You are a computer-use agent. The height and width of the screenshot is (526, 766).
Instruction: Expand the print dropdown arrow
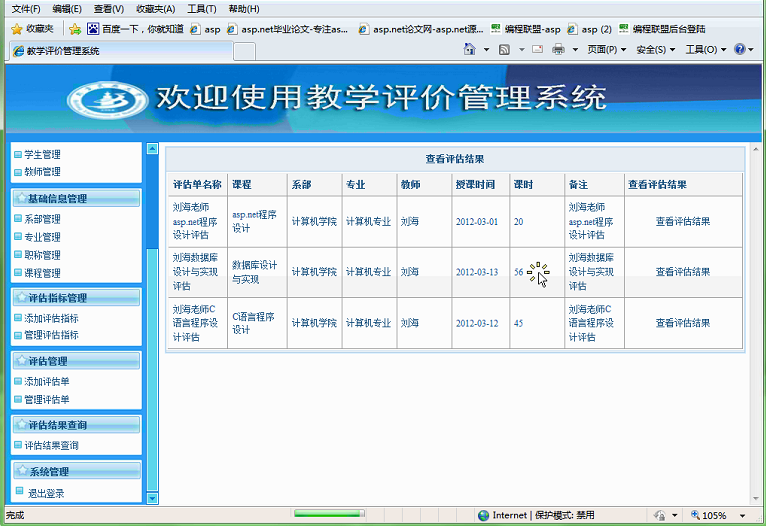pyautogui.click(x=575, y=49)
